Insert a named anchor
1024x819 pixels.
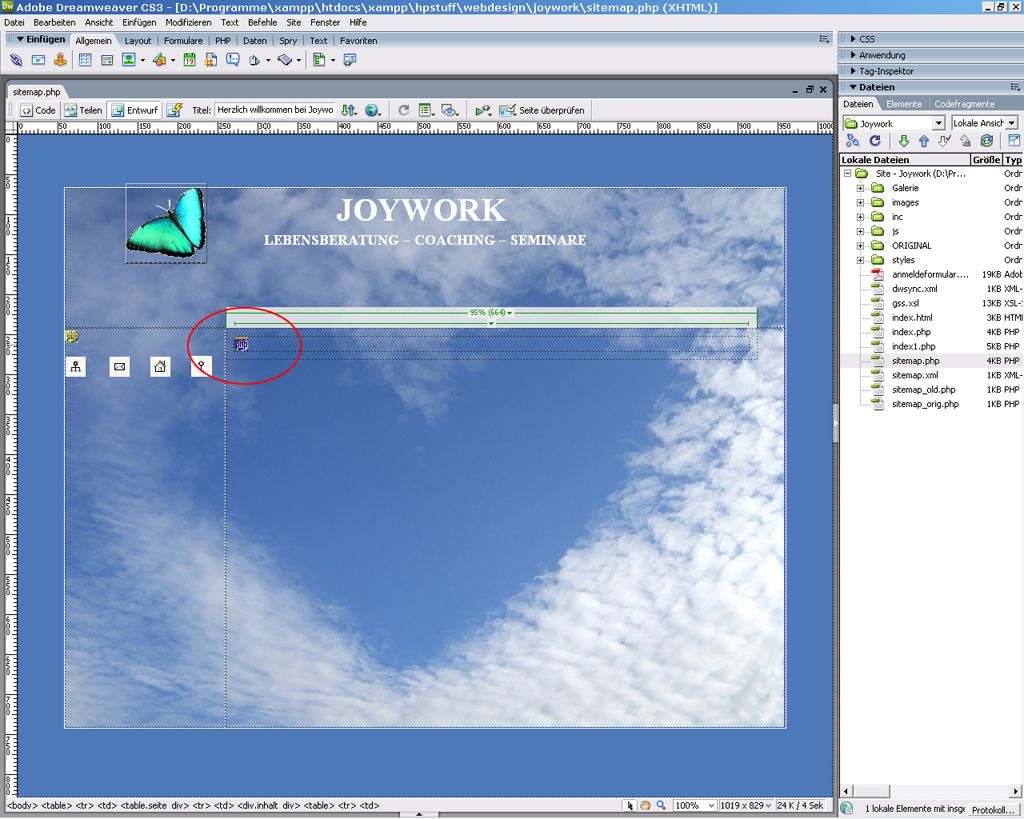(60, 60)
